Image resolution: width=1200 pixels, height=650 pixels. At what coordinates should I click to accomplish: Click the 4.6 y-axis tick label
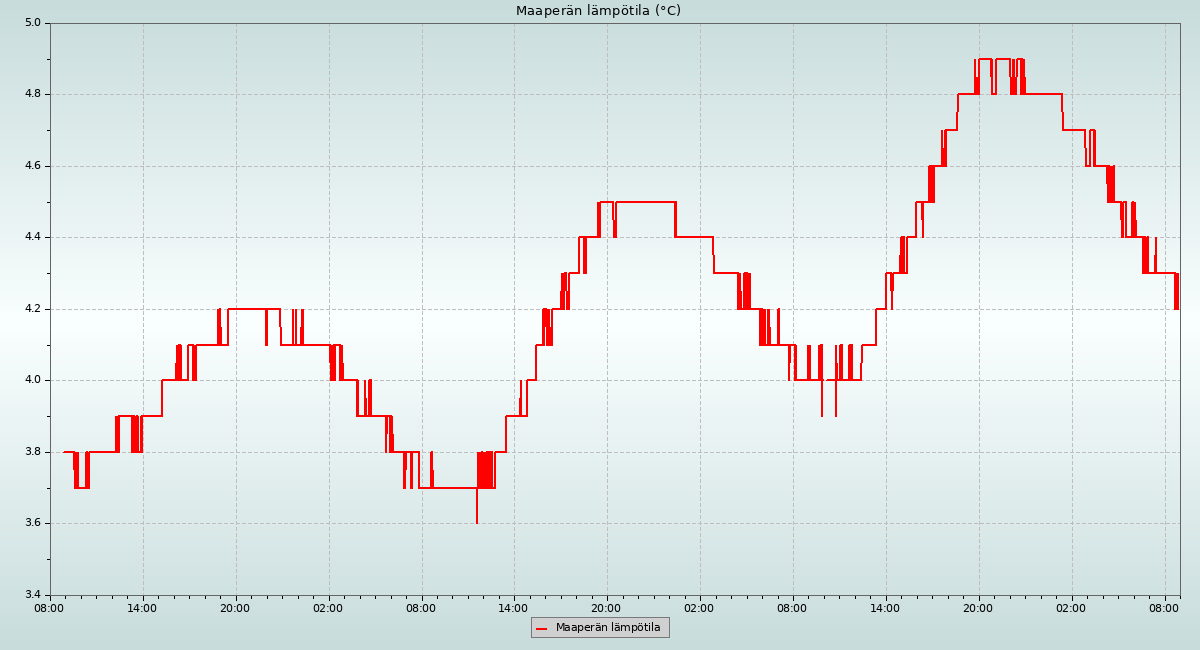click(x=31, y=166)
